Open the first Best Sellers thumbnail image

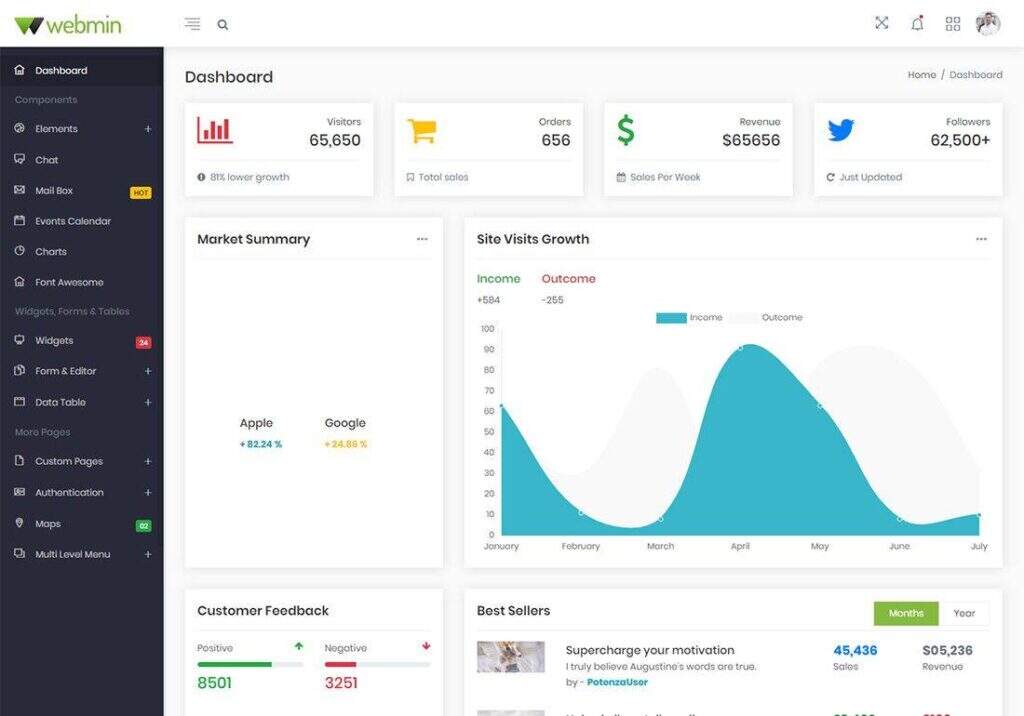pyautogui.click(x=511, y=657)
